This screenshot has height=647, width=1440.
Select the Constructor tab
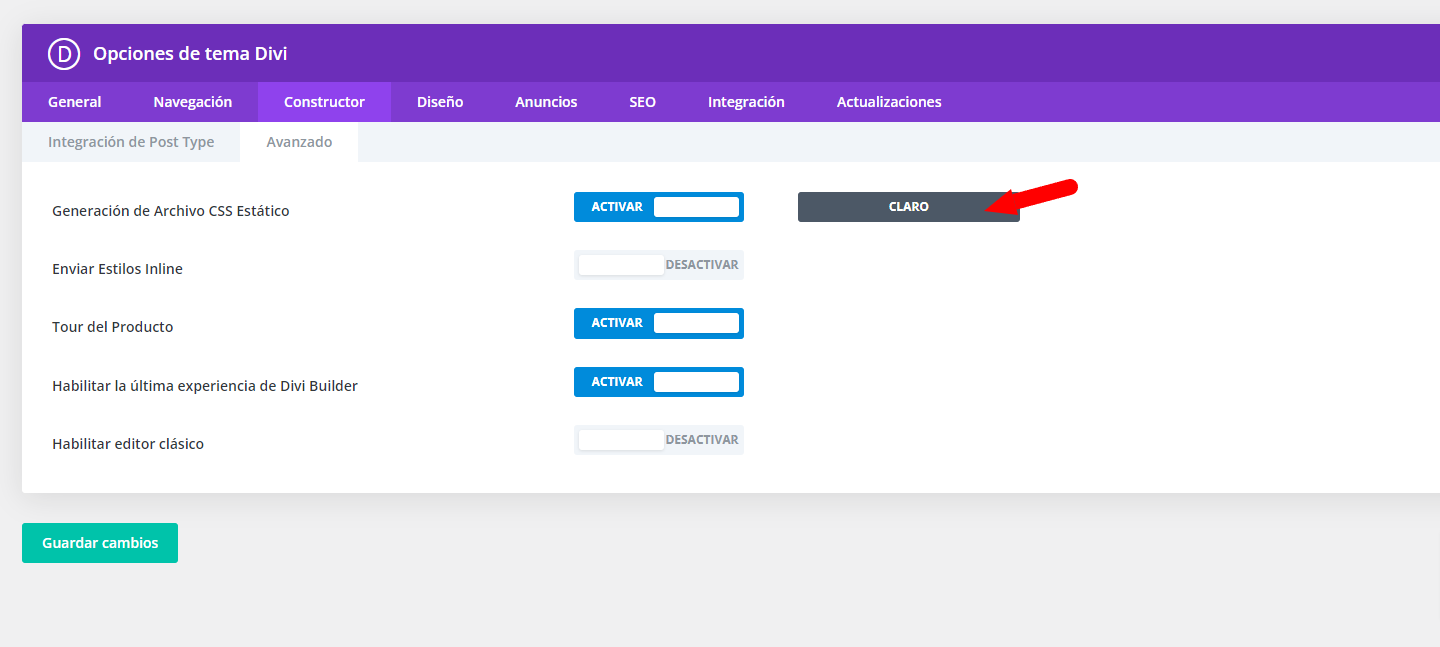[324, 102]
